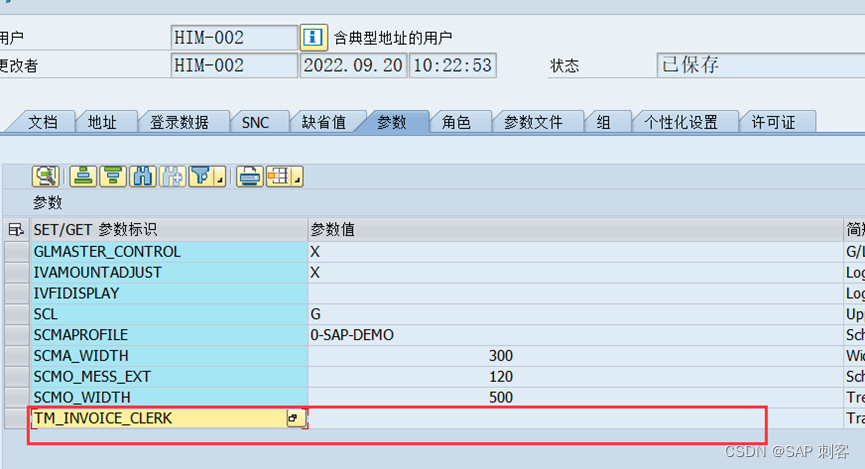This screenshot has width=865, height=469.
Task: Open the filter dropdown arrow
Action: coord(220,178)
